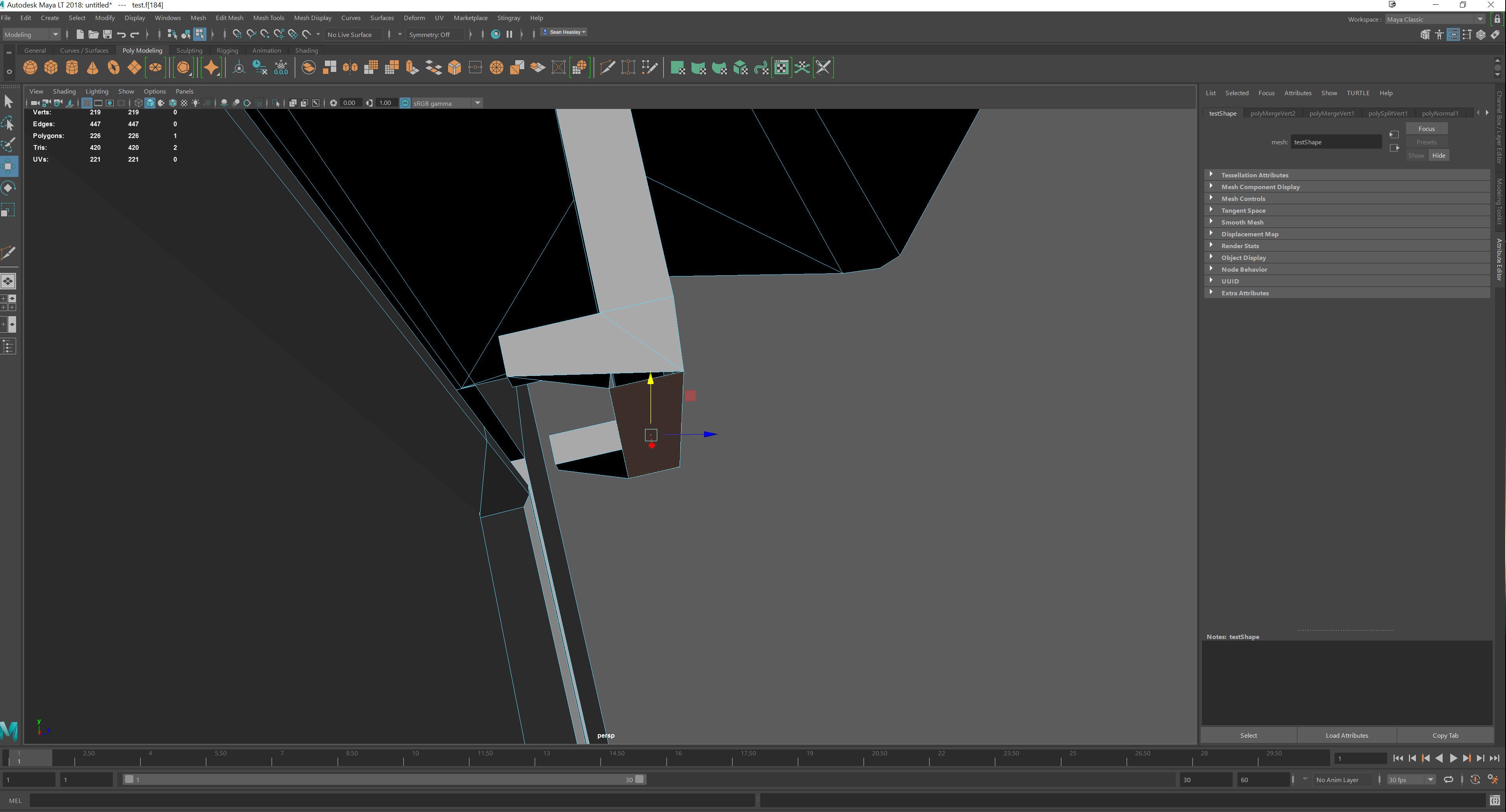Toggle the color management ON button

coord(405,103)
